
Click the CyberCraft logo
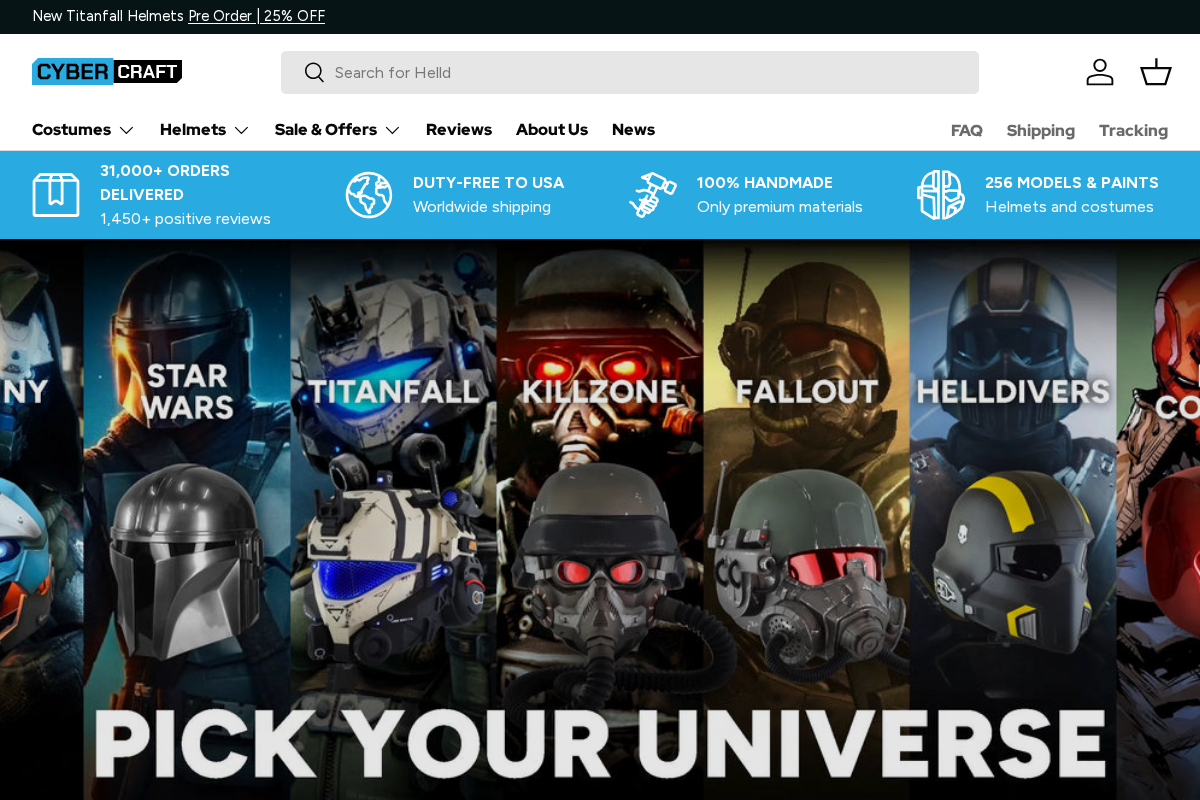click(106, 71)
